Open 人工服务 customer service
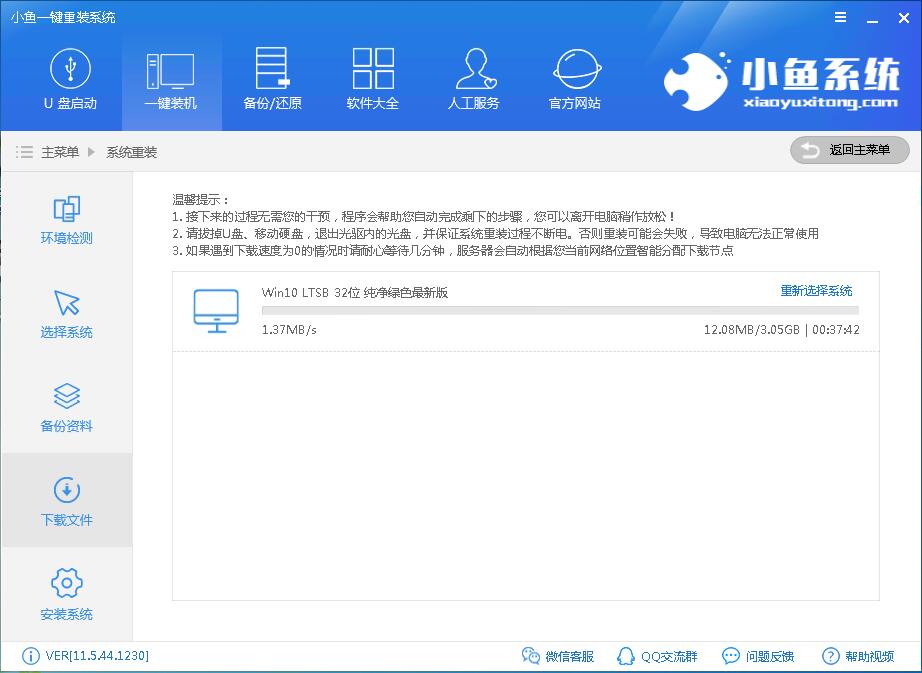 pyautogui.click(x=473, y=80)
